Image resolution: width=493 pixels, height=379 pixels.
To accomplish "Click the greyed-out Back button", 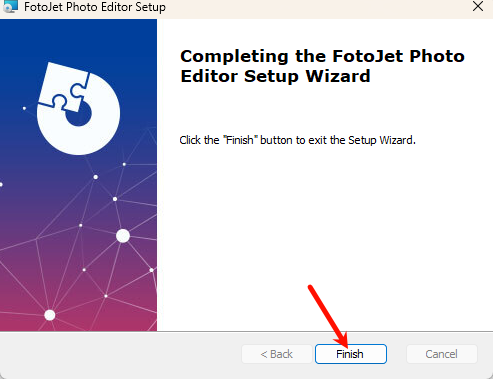I will pyautogui.click(x=277, y=354).
